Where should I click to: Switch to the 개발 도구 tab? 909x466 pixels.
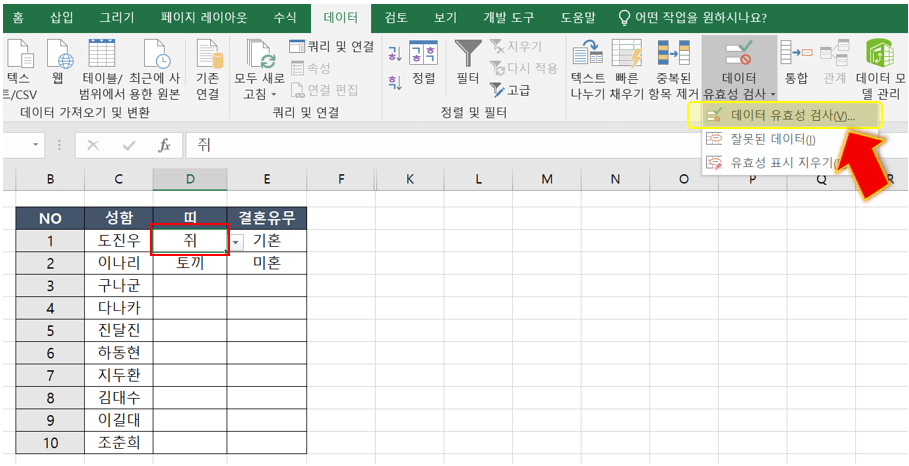[508, 17]
